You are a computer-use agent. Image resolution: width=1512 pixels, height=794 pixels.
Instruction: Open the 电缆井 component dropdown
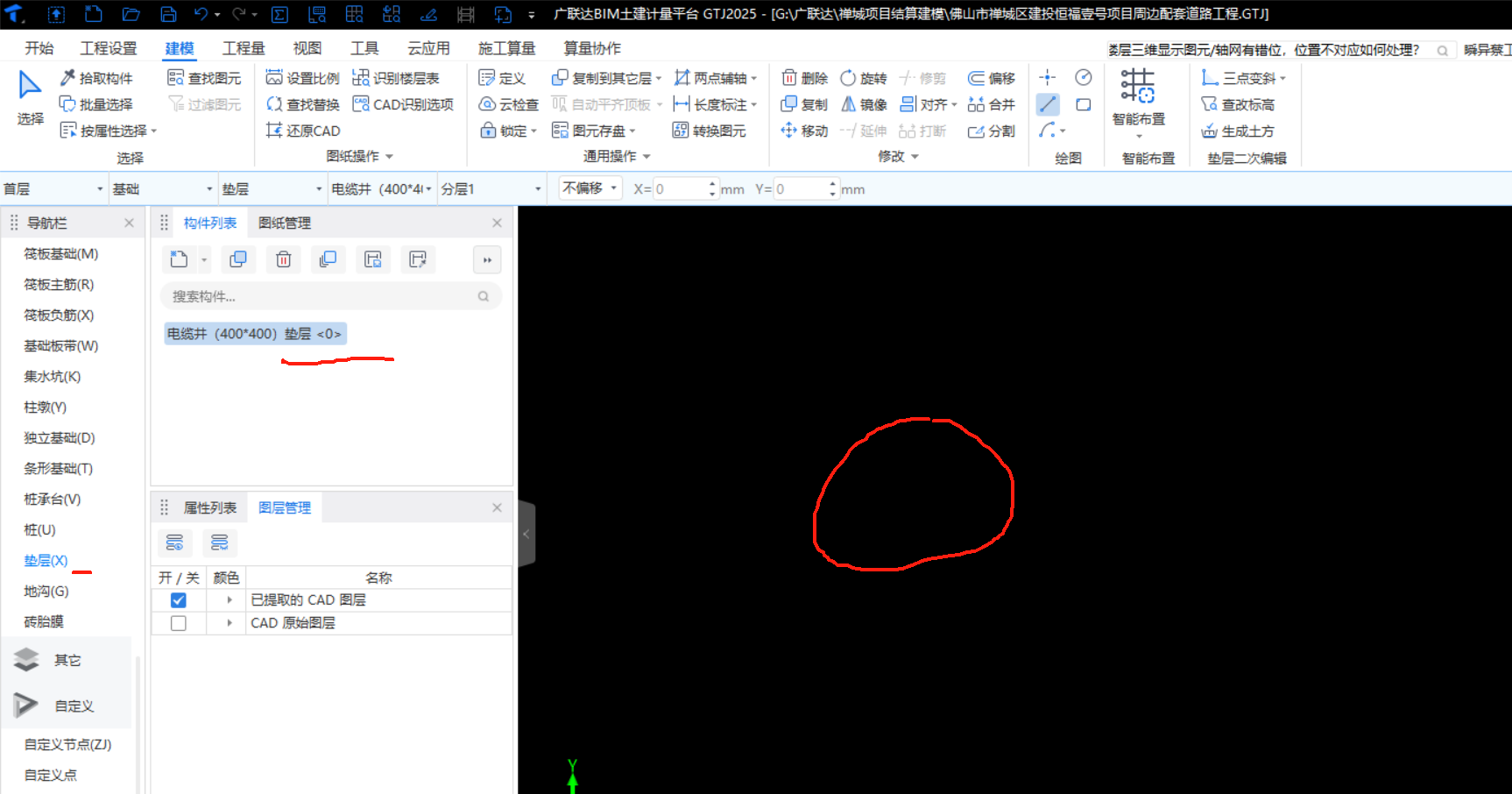pyautogui.click(x=382, y=189)
